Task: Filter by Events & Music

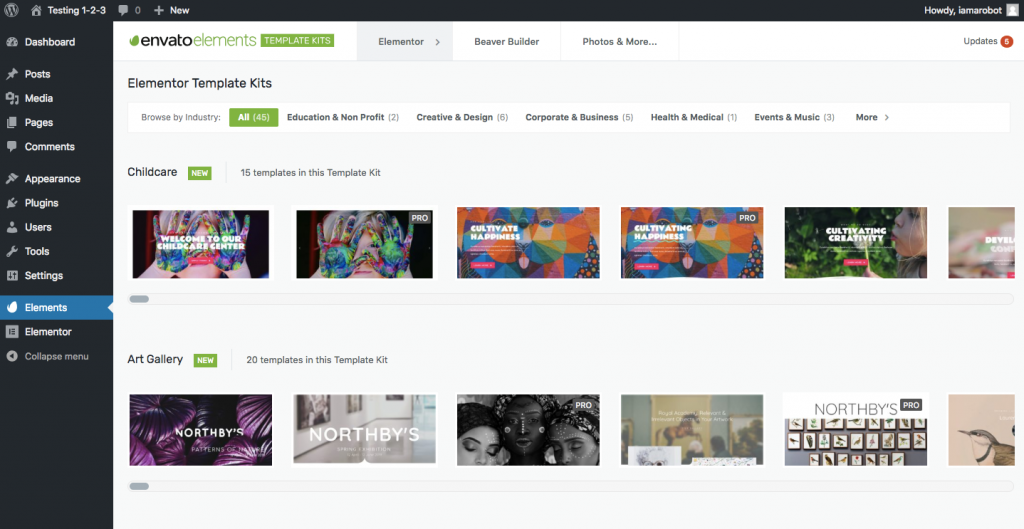Action: tap(794, 118)
